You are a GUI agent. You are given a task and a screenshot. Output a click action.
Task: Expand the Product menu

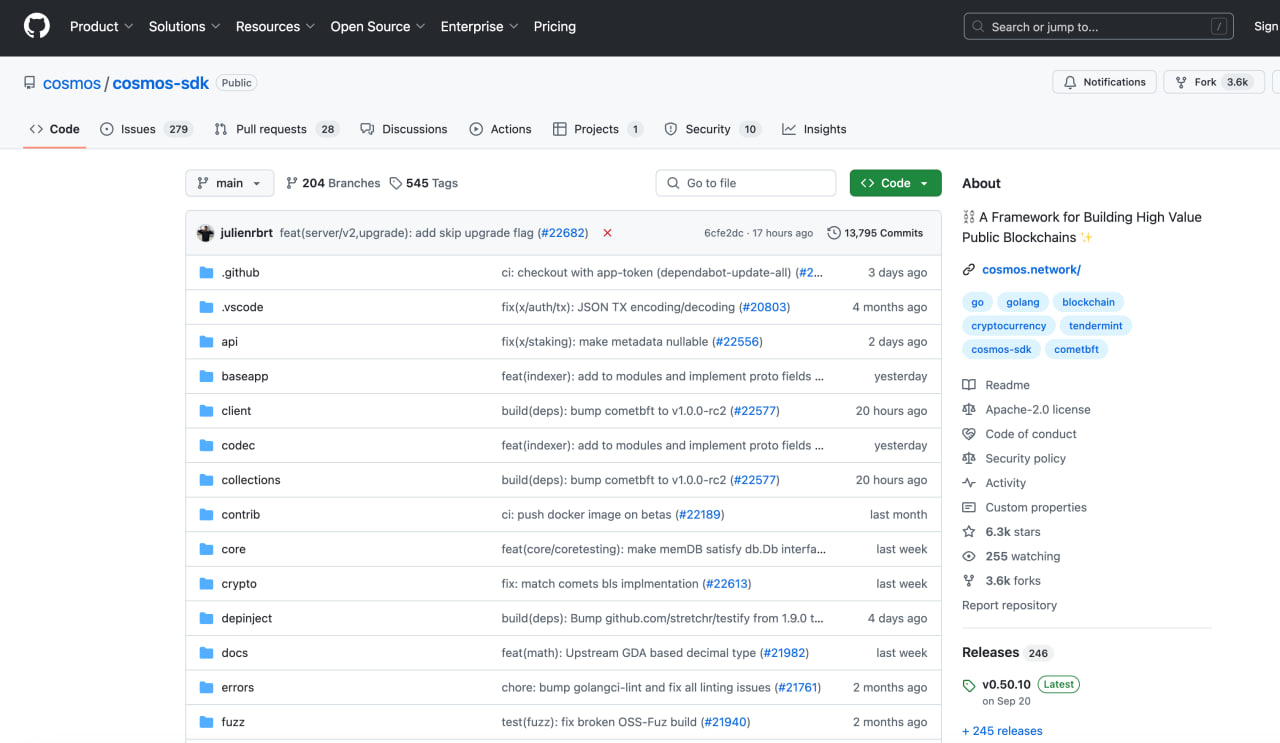pyautogui.click(x=101, y=27)
